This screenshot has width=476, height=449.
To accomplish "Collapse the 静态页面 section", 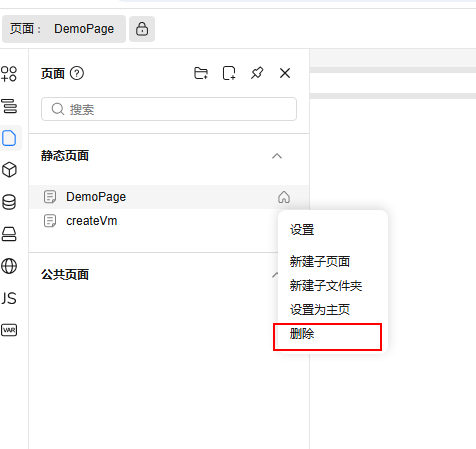I will click(x=277, y=156).
